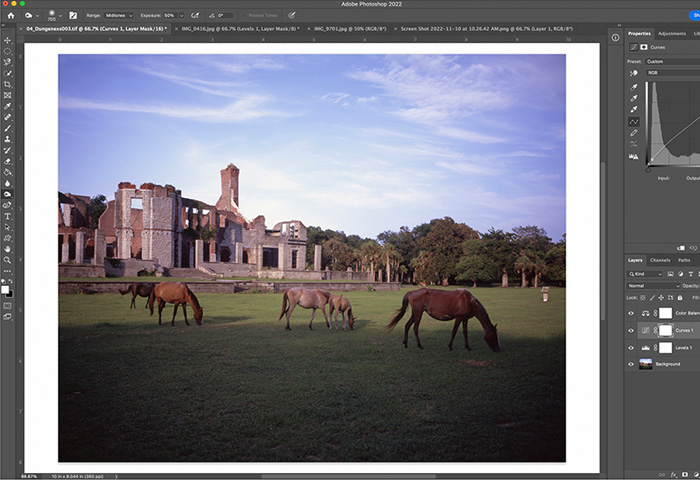Switch to the Adjustments panel tab
700x480 pixels.
[x=671, y=33]
